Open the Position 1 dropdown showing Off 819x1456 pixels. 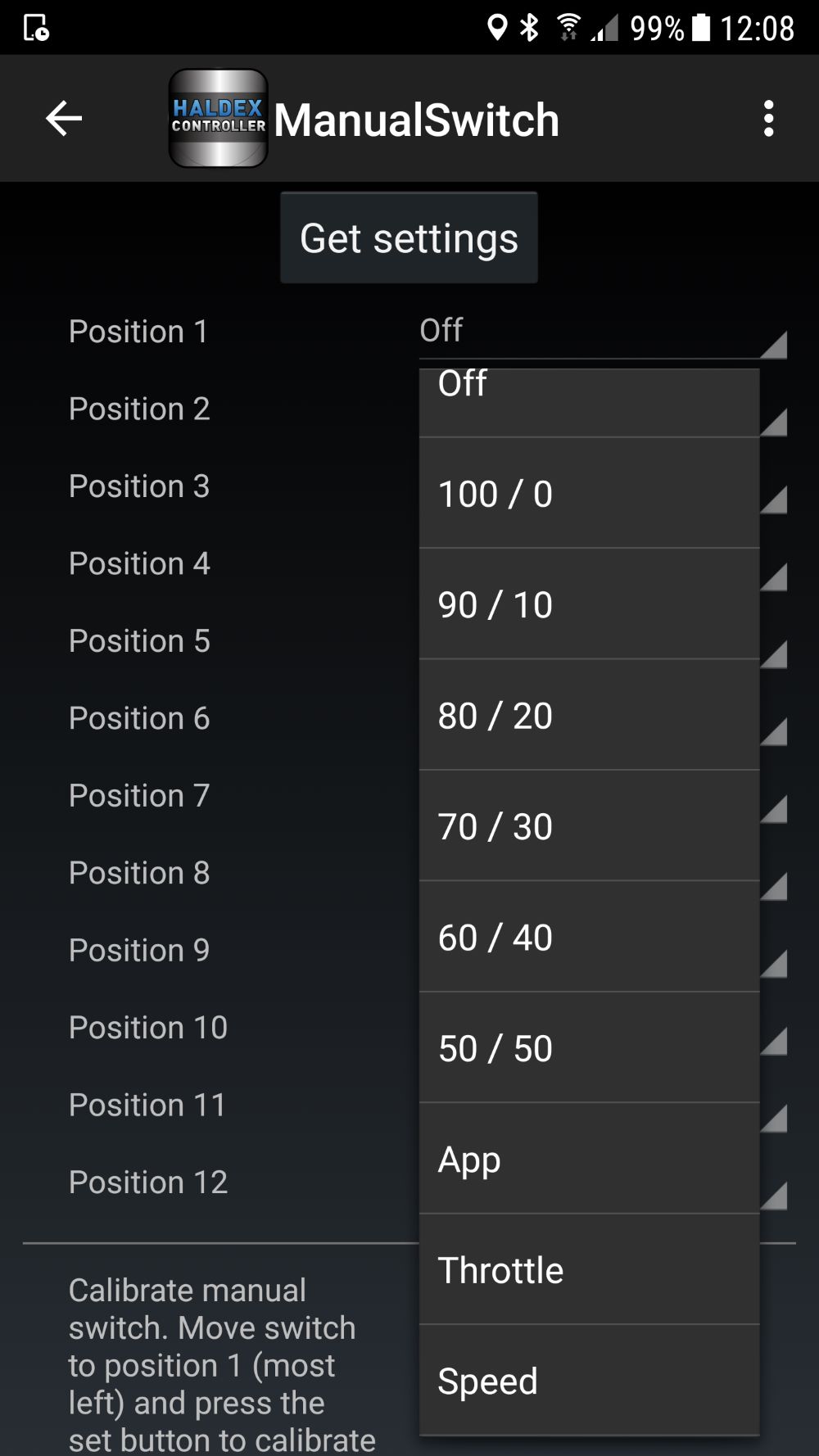point(602,332)
